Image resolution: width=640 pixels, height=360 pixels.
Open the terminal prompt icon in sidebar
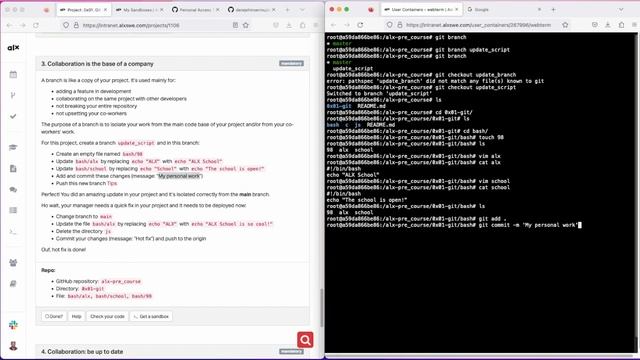coord(13,231)
